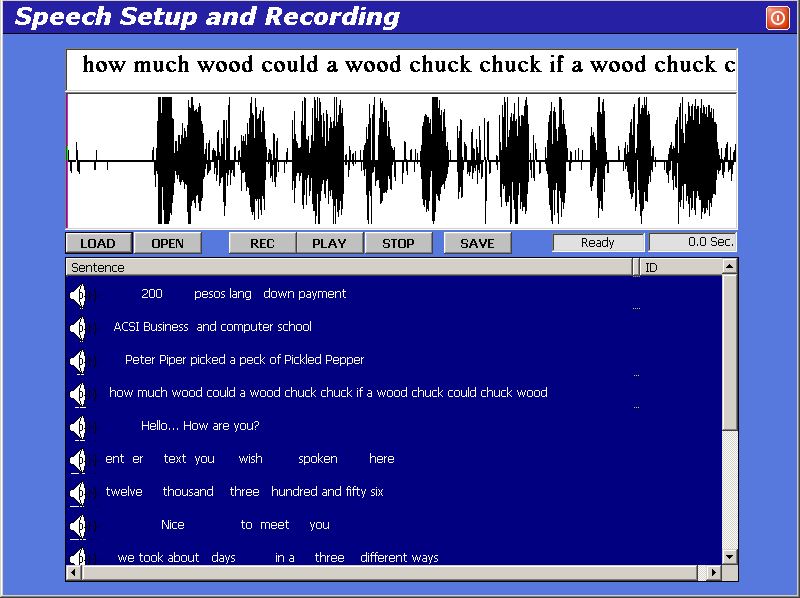Screen dimensions: 800x598
Task: Click the Sentence column header
Action: coord(349,267)
